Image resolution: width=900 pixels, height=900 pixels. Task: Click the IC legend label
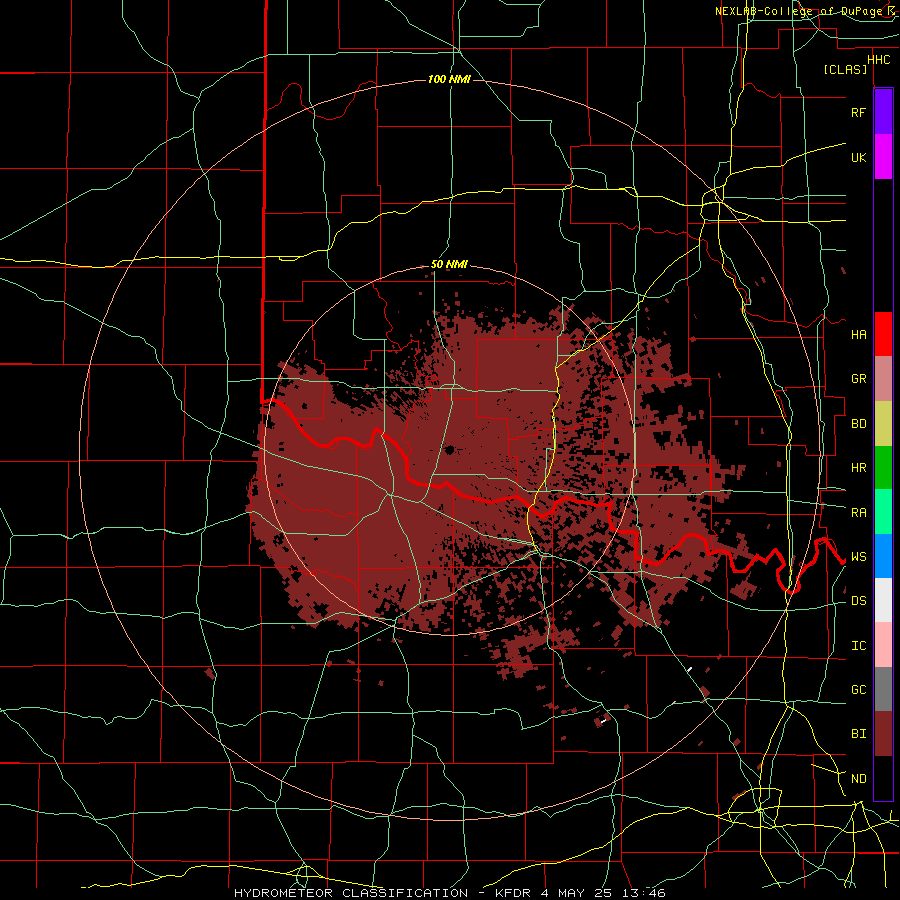pyautogui.click(x=858, y=646)
